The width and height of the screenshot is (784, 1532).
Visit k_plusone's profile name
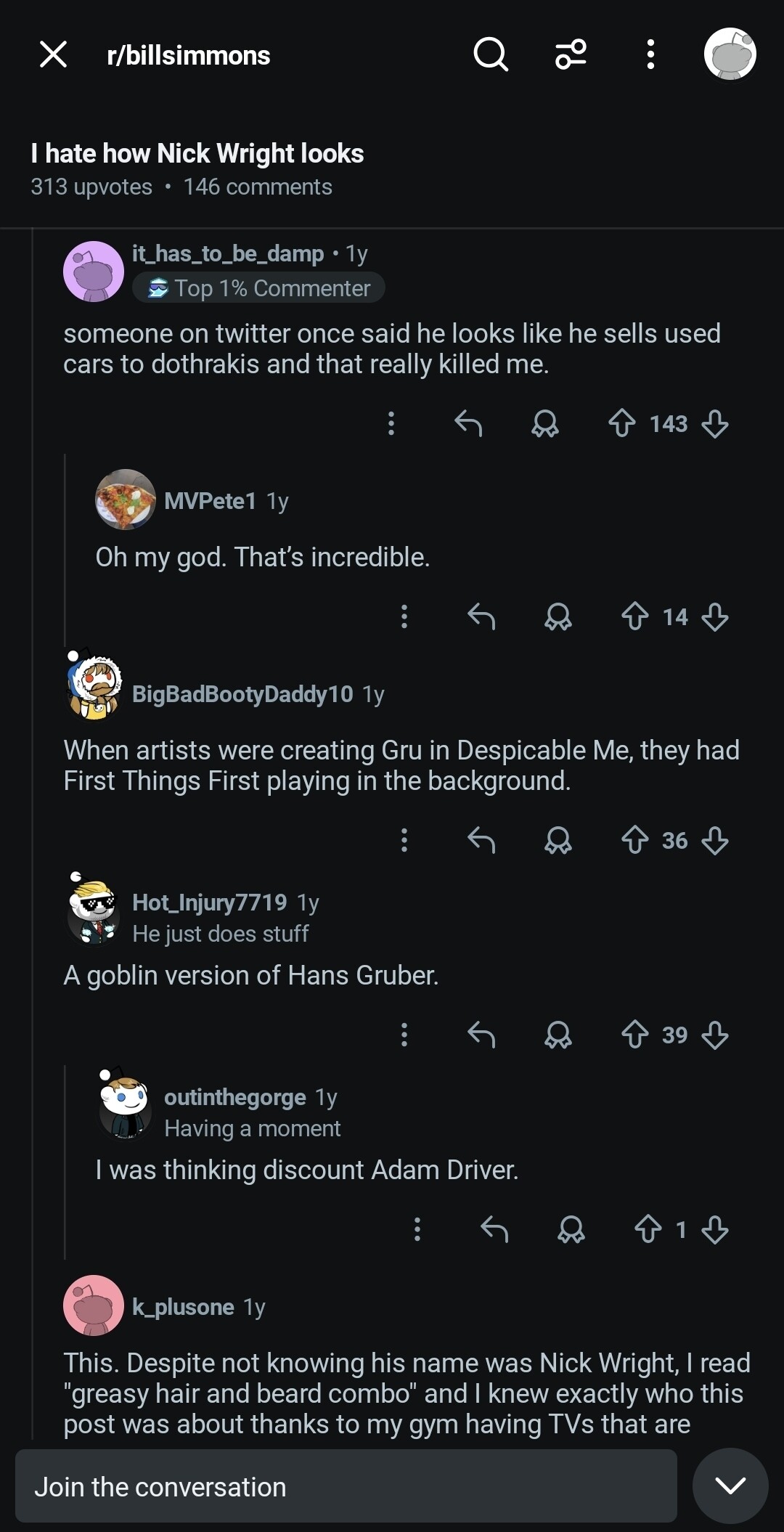[183, 1307]
